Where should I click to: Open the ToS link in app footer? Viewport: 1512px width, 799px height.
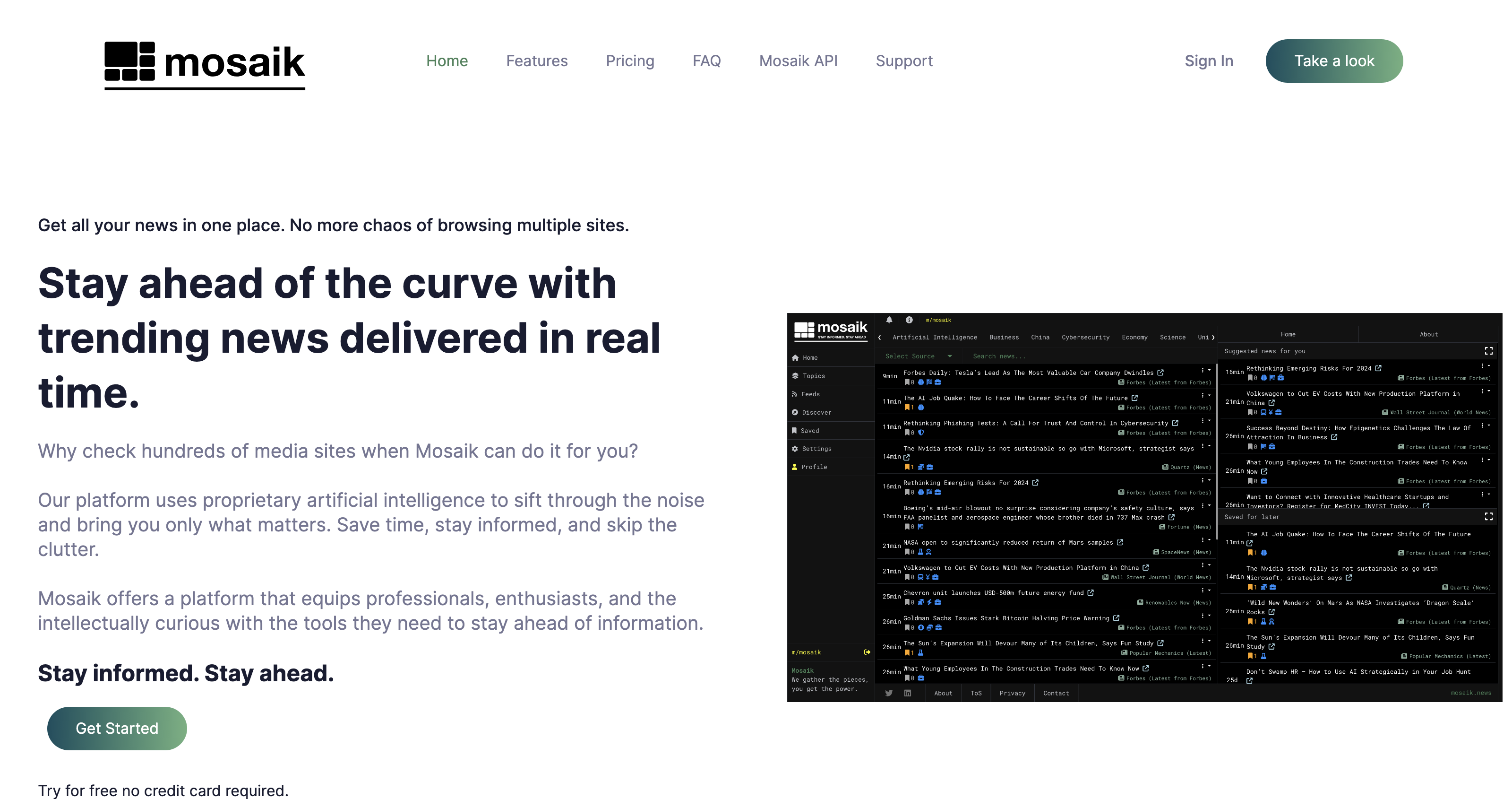click(976, 694)
